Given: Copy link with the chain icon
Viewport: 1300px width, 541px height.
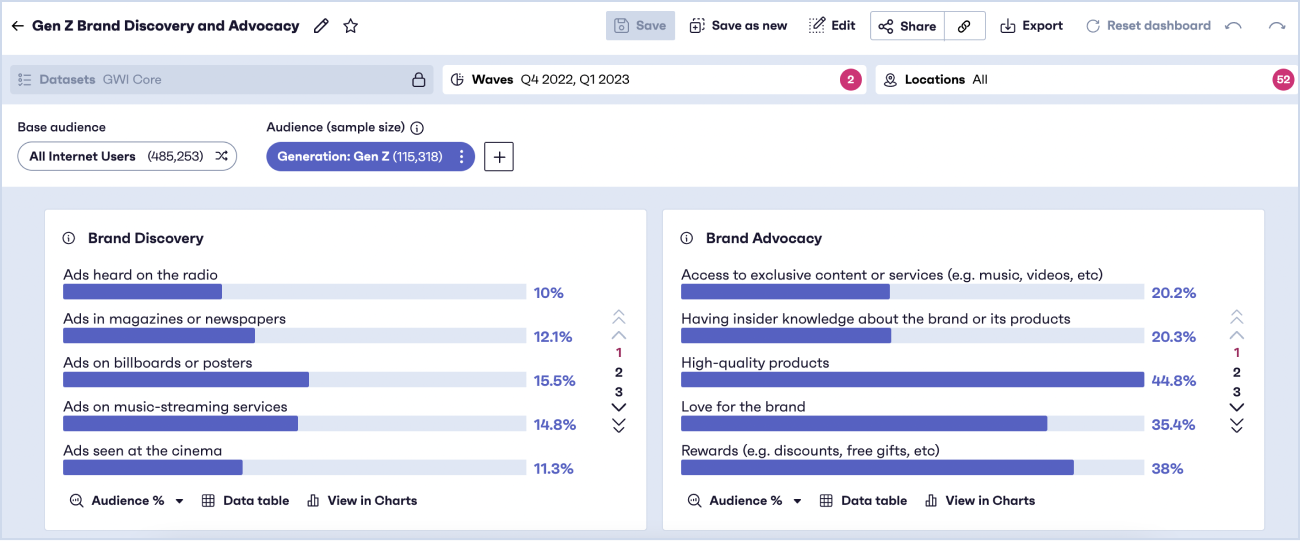Looking at the screenshot, I should (965, 26).
